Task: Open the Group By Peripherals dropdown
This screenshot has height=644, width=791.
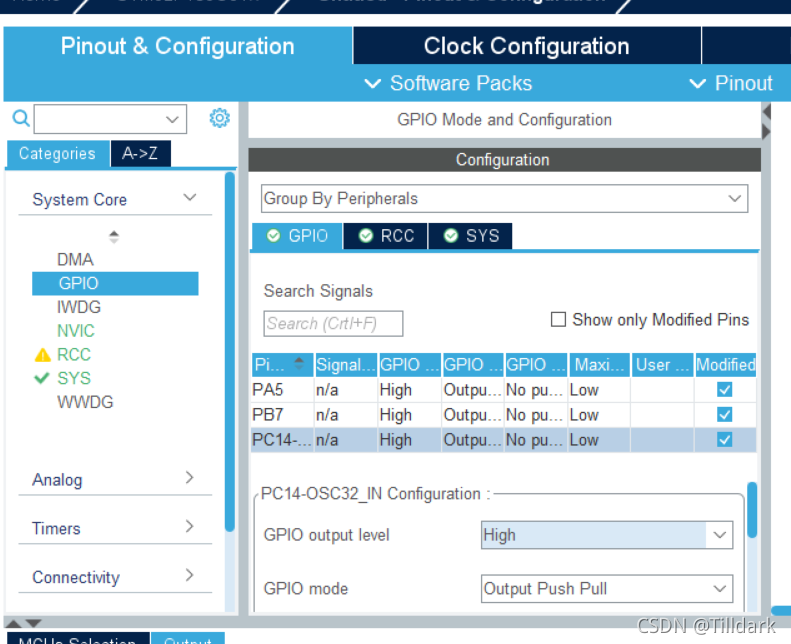Action: coord(504,199)
